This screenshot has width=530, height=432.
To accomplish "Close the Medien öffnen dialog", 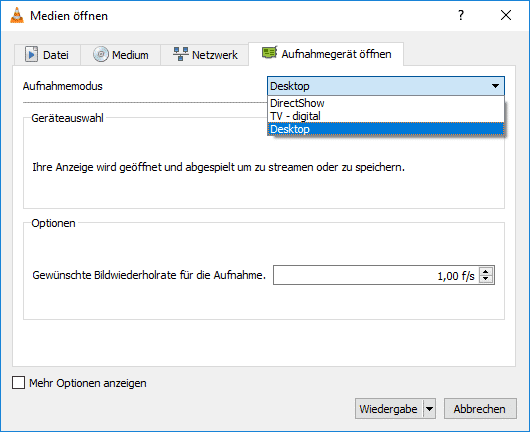I will click(x=506, y=15).
